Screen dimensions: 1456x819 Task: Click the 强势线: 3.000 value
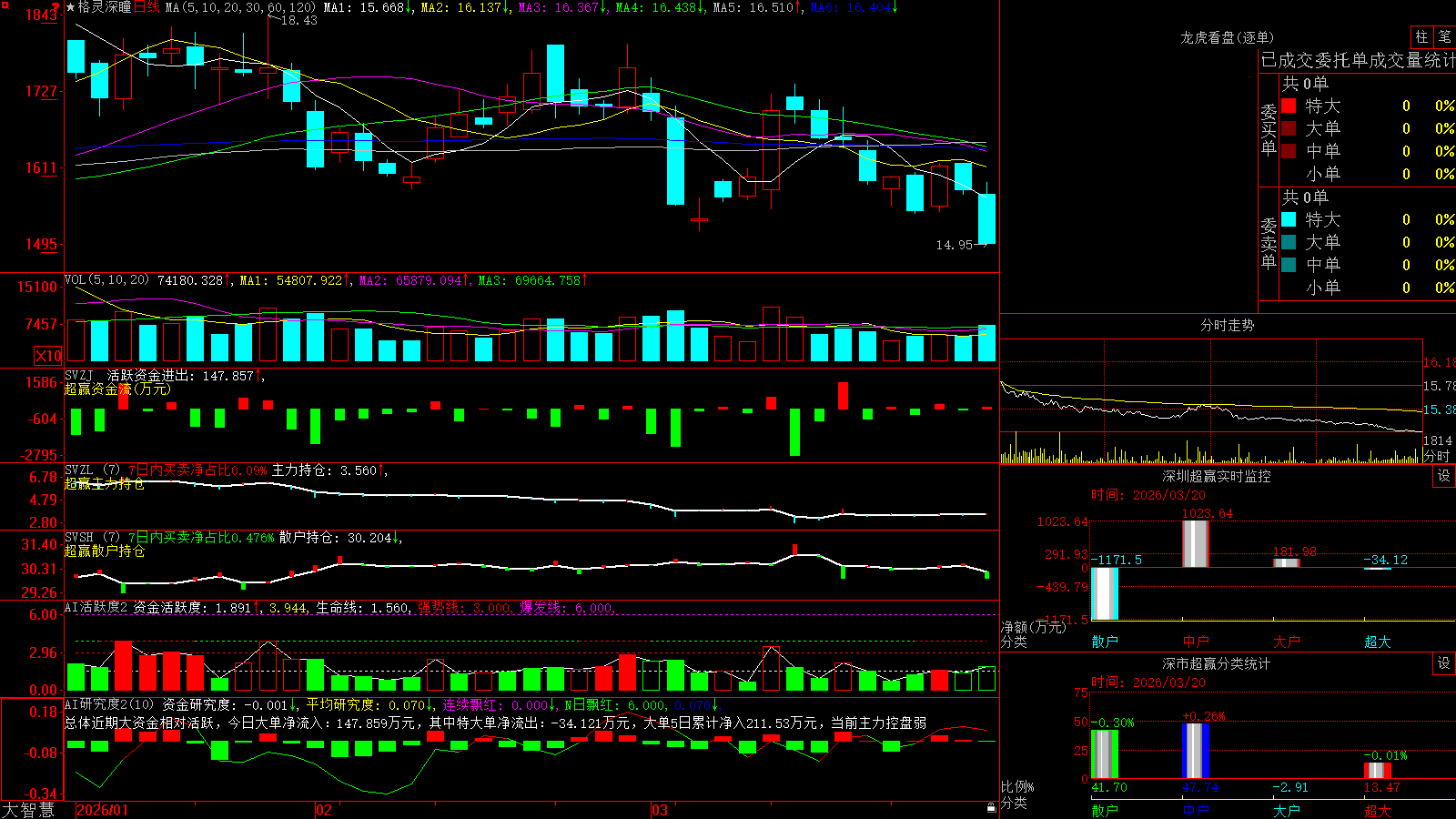coord(464,607)
